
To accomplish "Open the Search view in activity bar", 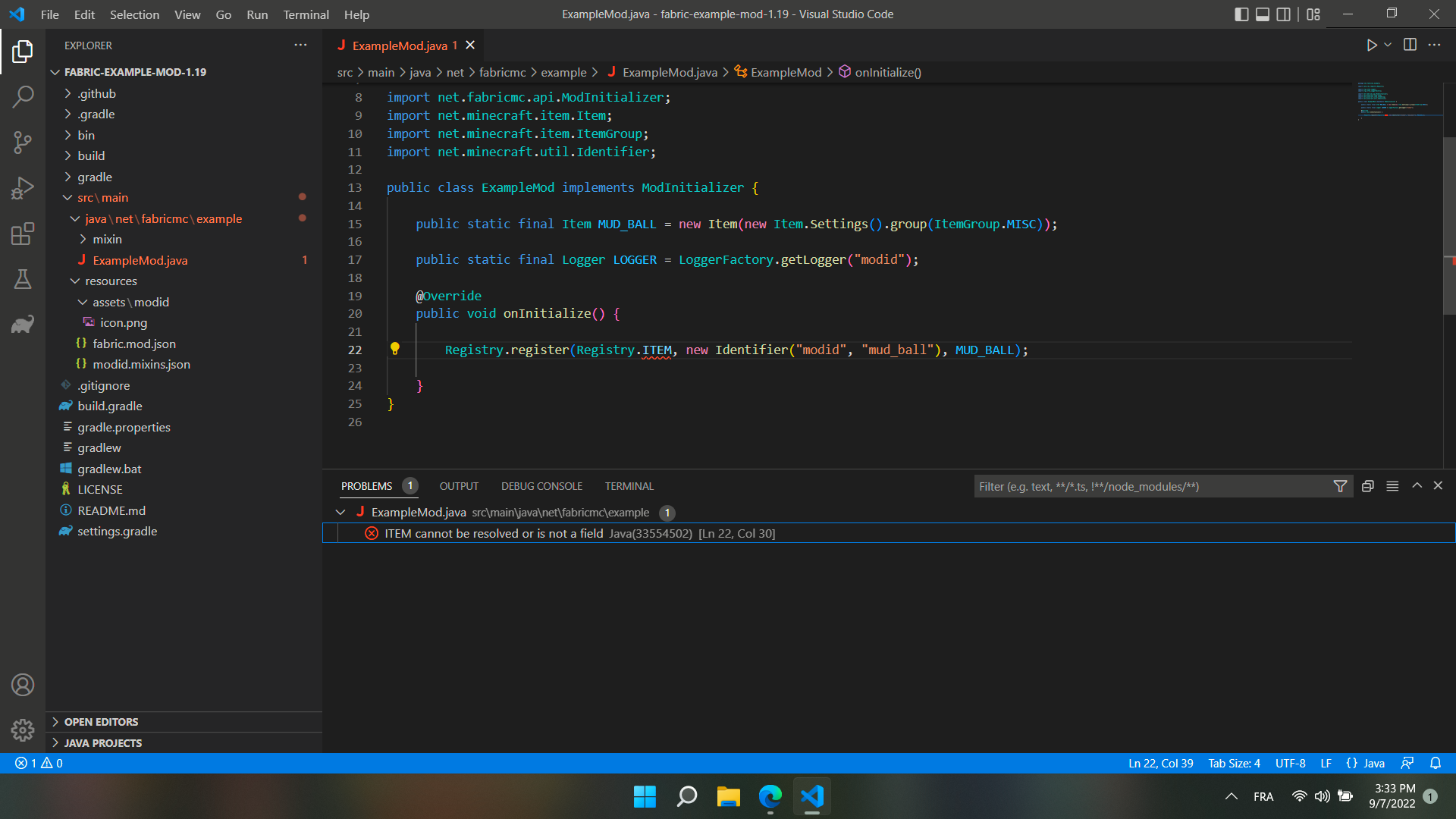I will pos(23,96).
